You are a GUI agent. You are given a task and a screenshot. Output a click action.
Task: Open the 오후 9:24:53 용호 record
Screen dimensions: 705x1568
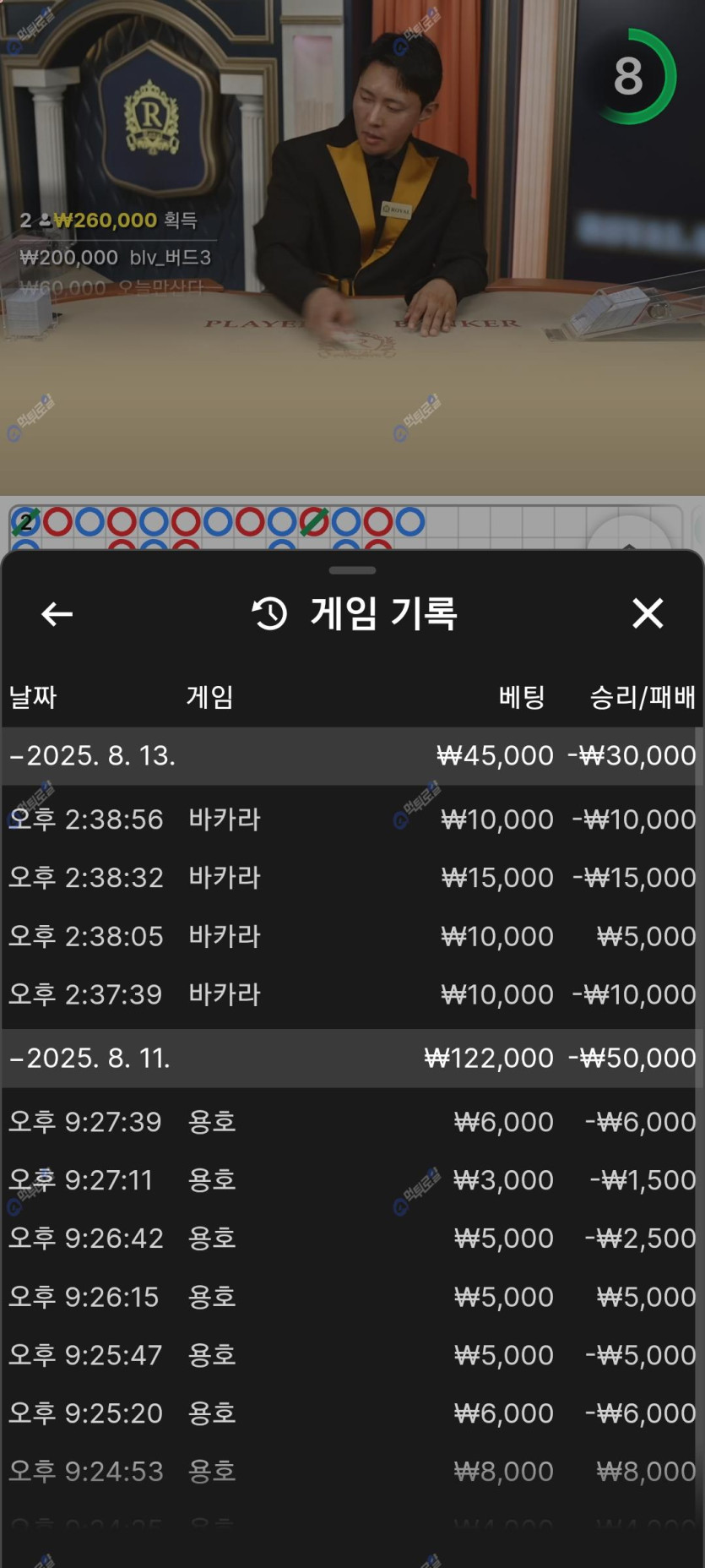point(352,1472)
